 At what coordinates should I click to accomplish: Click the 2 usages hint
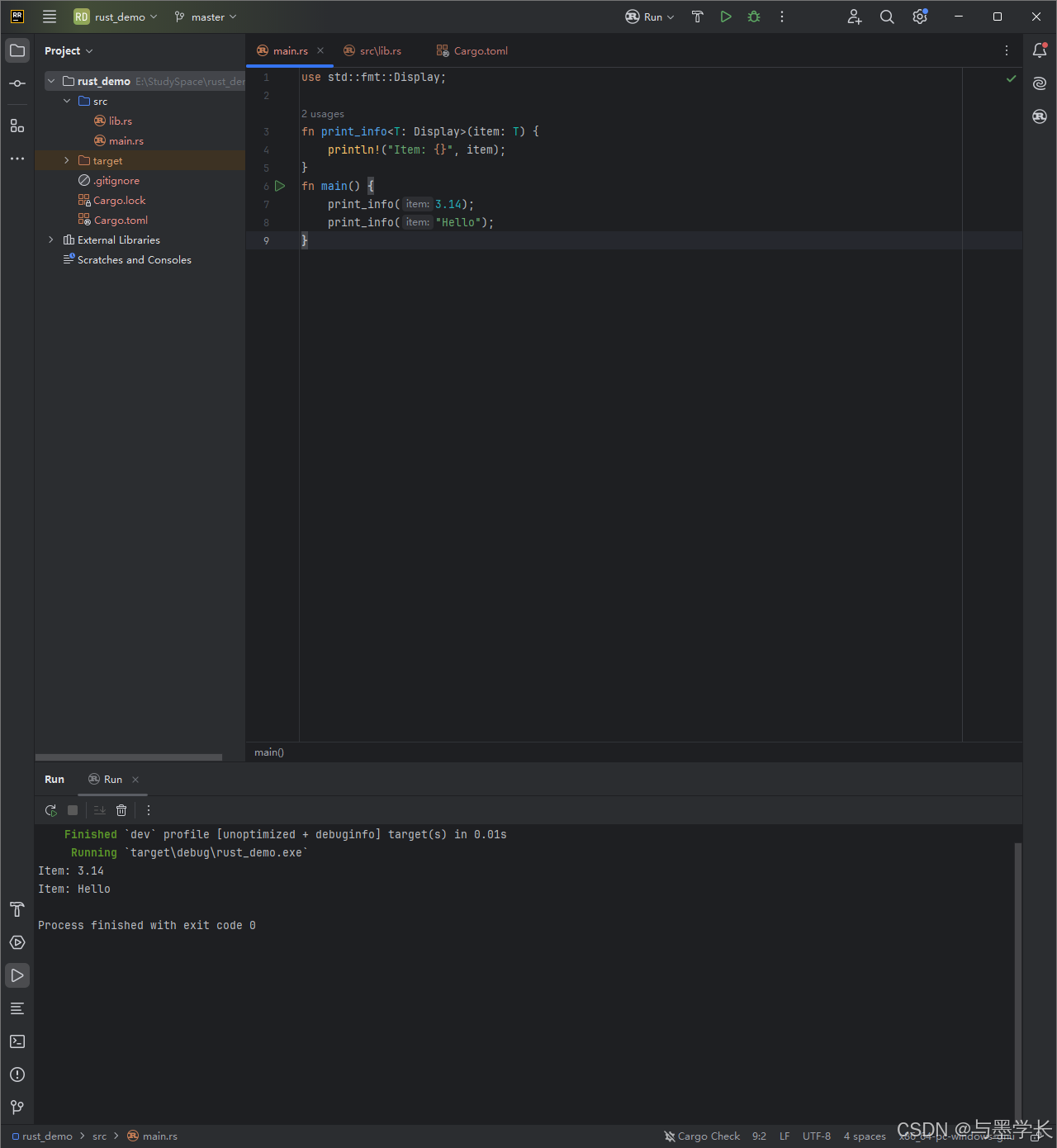pyautogui.click(x=323, y=114)
